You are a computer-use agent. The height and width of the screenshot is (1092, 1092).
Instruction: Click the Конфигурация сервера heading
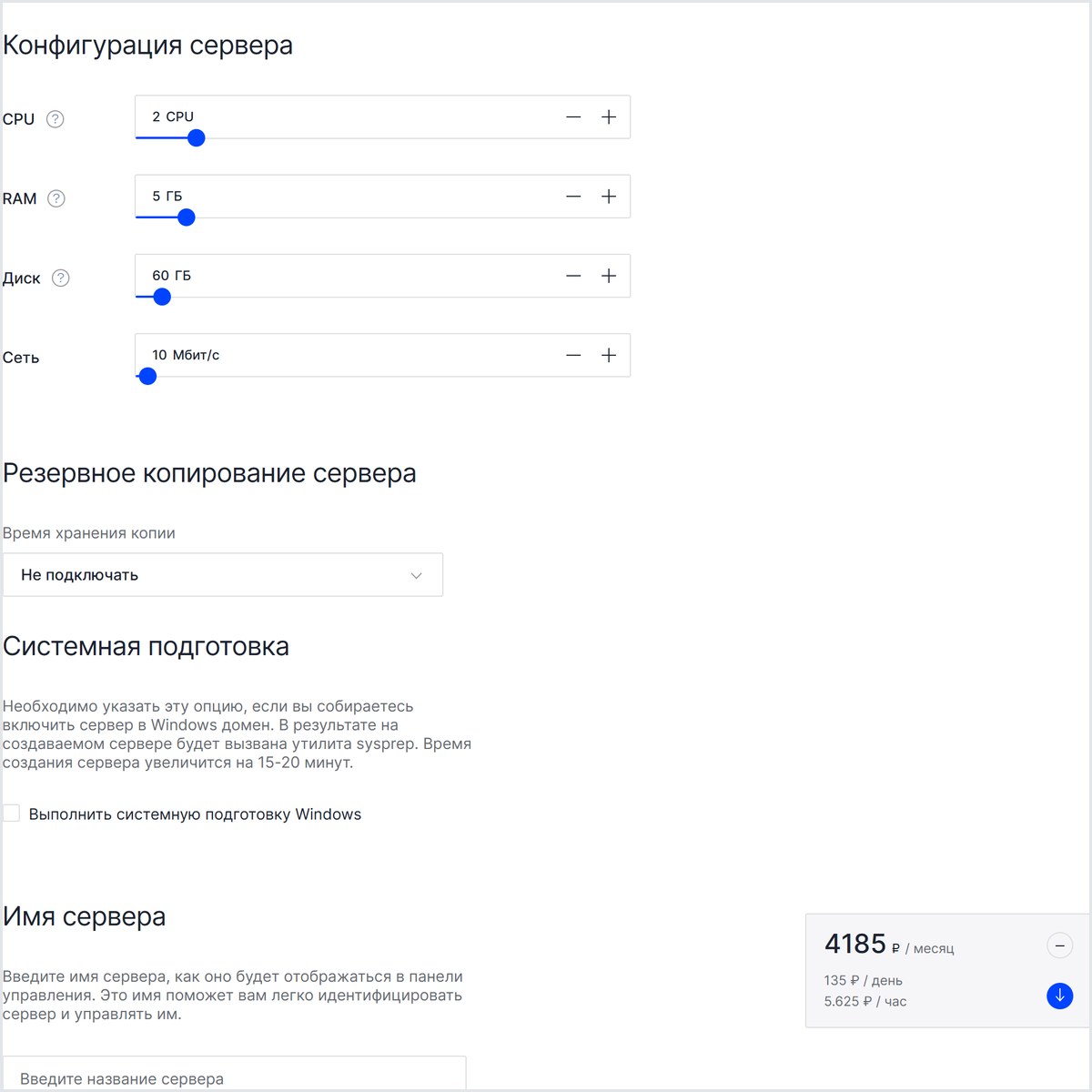[x=147, y=45]
